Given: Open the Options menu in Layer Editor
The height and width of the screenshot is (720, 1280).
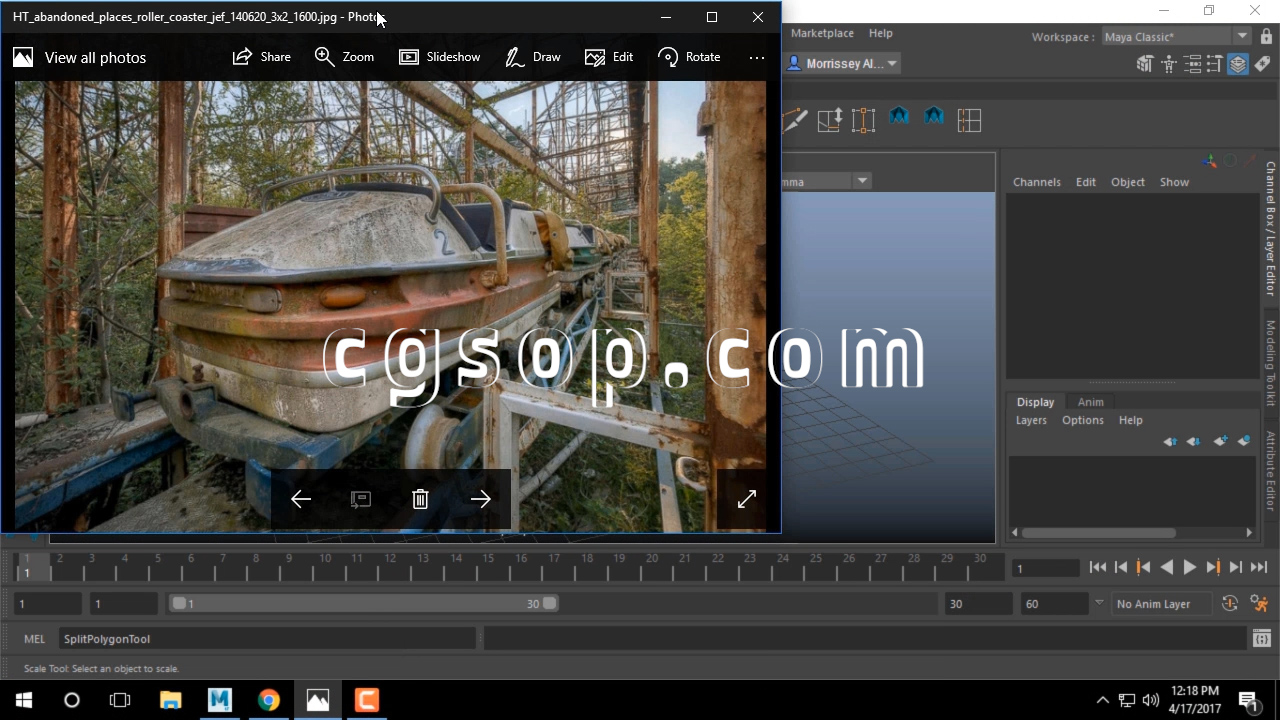Looking at the screenshot, I should [x=1083, y=420].
